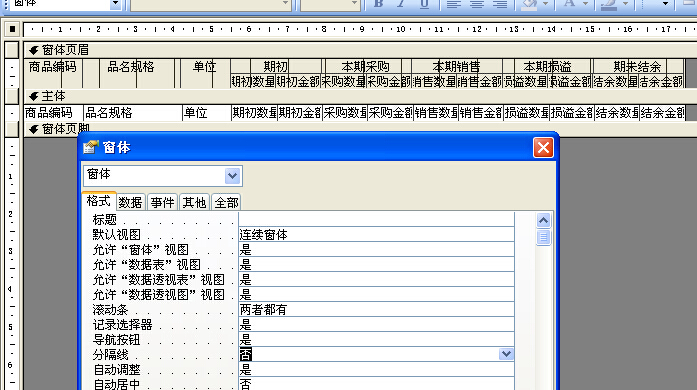The image size is (697, 390).
Task: Select the 期末结余 group label in header
Action: [637, 67]
